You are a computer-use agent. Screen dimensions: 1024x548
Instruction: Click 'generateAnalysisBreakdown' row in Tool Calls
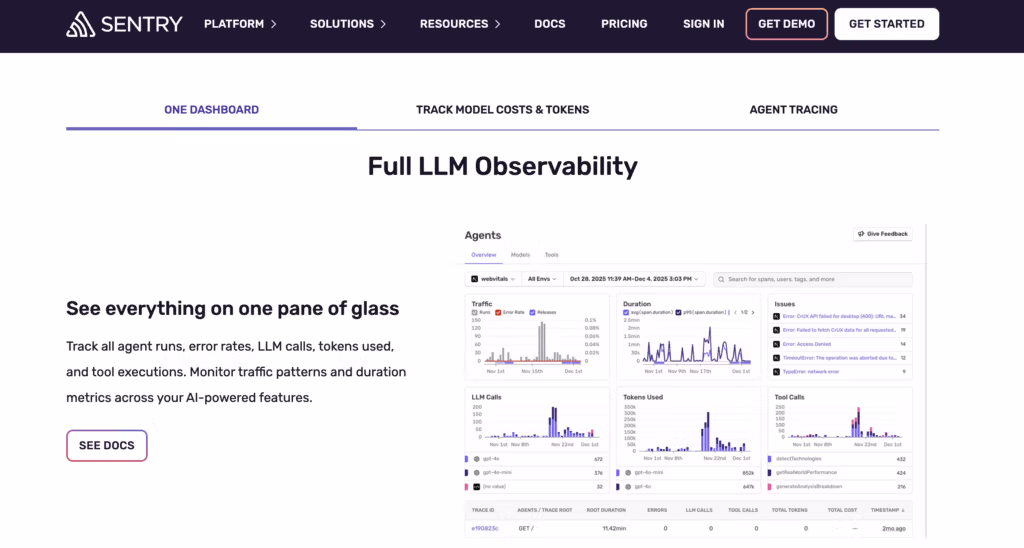tap(840, 487)
